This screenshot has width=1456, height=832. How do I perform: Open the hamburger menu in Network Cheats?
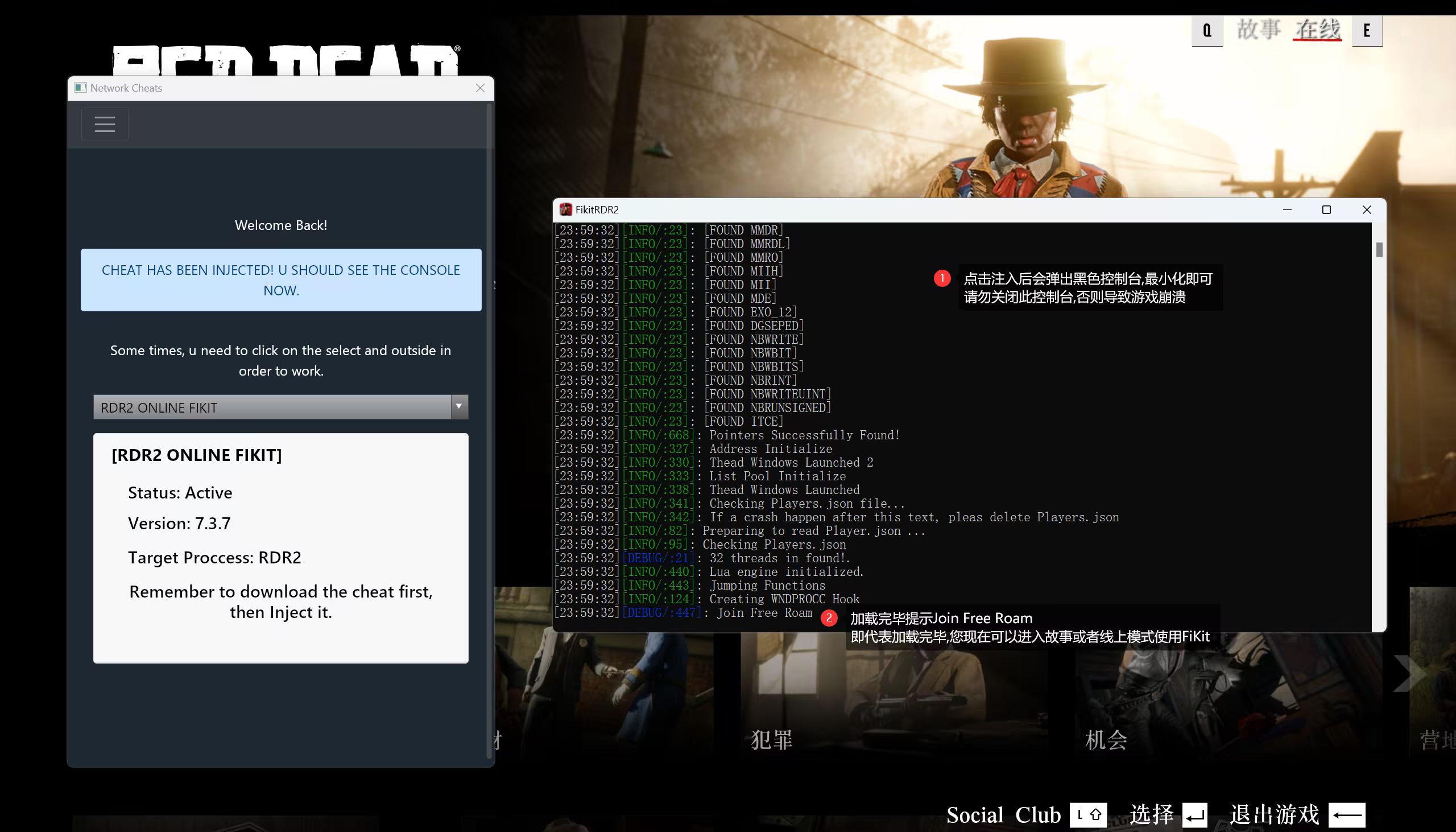[x=105, y=124]
